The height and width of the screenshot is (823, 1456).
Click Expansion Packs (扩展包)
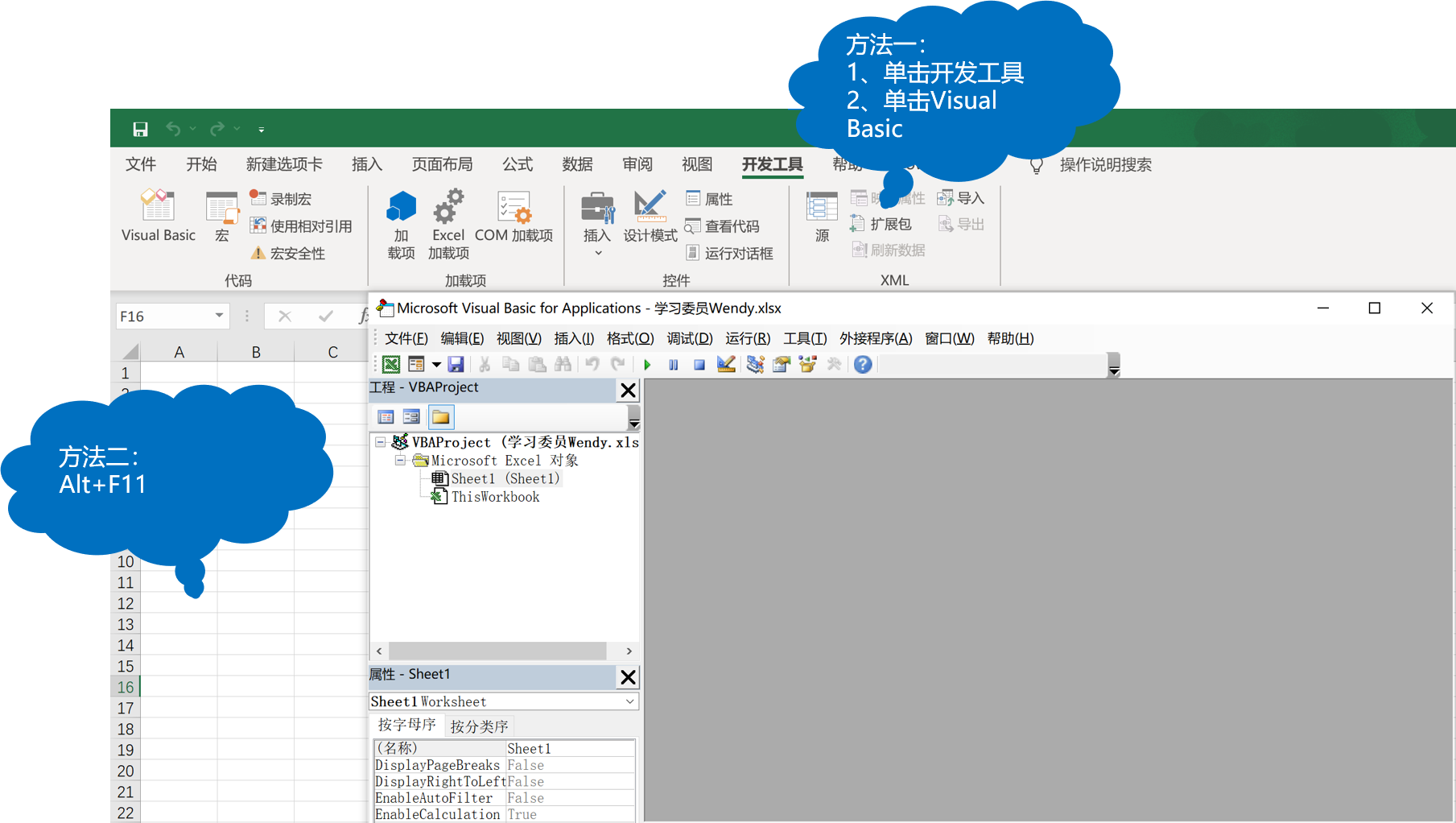pos(881,224)
